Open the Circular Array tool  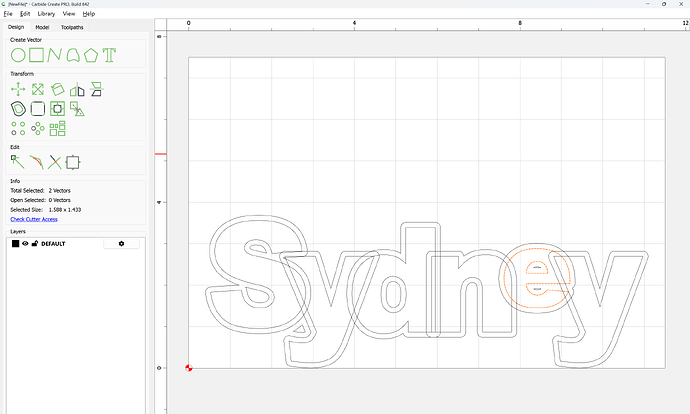click(37, 128)
